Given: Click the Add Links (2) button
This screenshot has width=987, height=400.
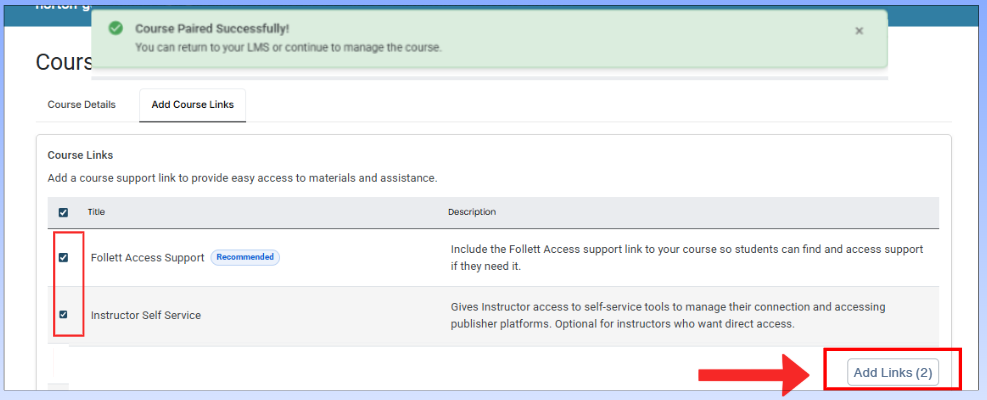Looking at the screenshot, I should click(892, 373).
